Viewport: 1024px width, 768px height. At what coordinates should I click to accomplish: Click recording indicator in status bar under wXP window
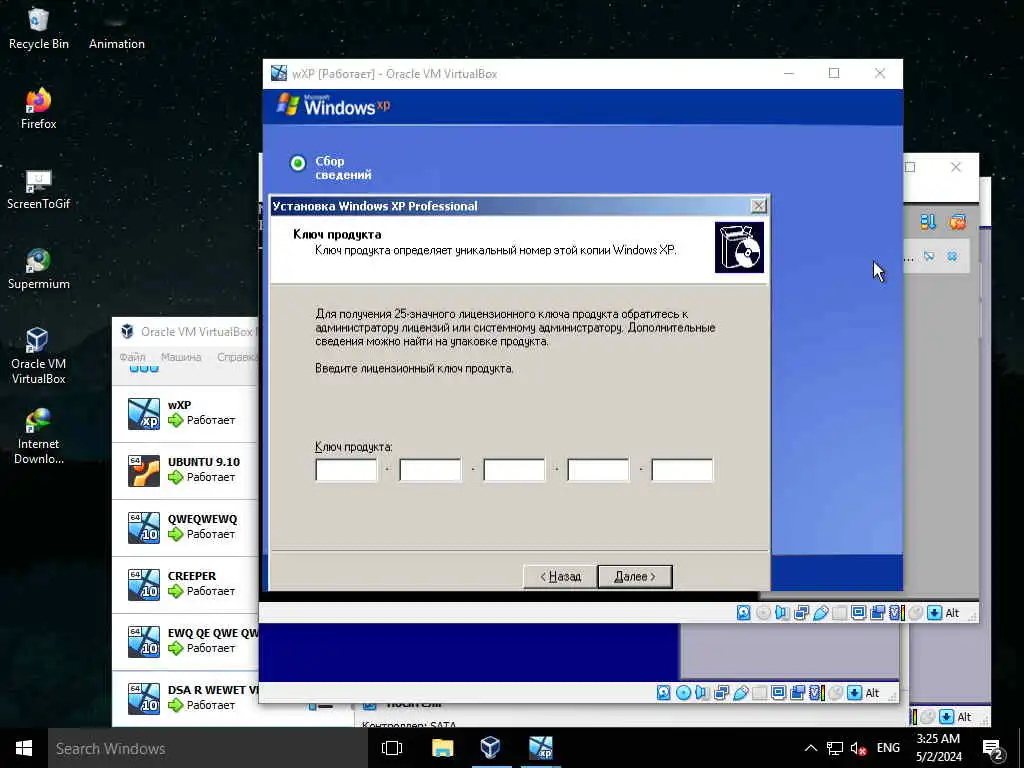pyautogui.click(x=878, y=613)
